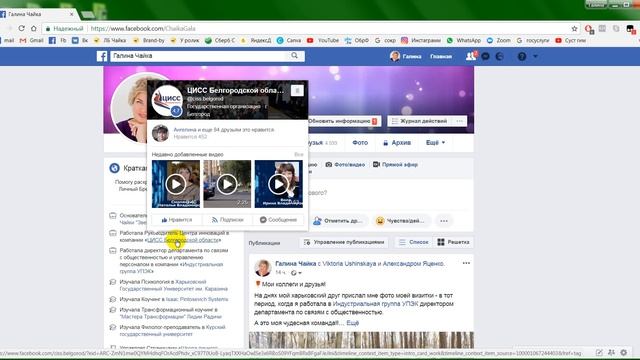Click the Галина profile link in header

(406, 56)
